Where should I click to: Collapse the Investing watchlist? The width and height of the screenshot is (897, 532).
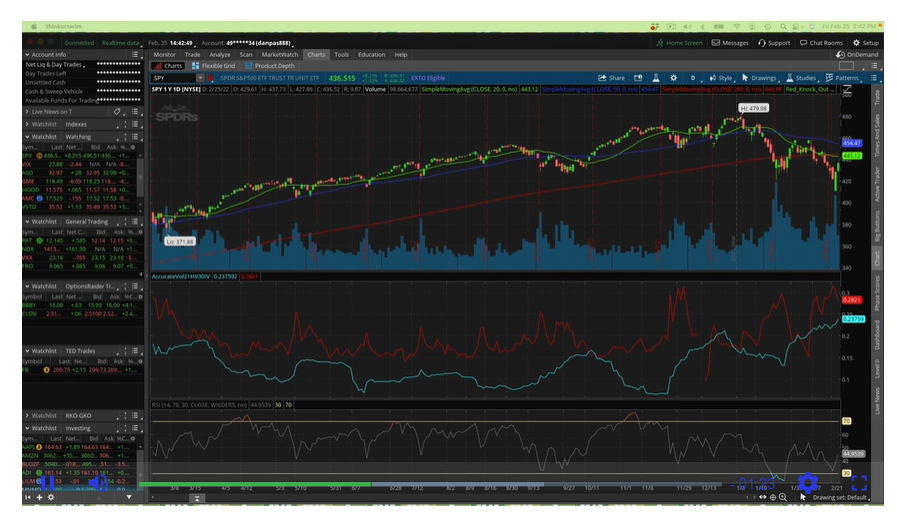tap(27, 428)
